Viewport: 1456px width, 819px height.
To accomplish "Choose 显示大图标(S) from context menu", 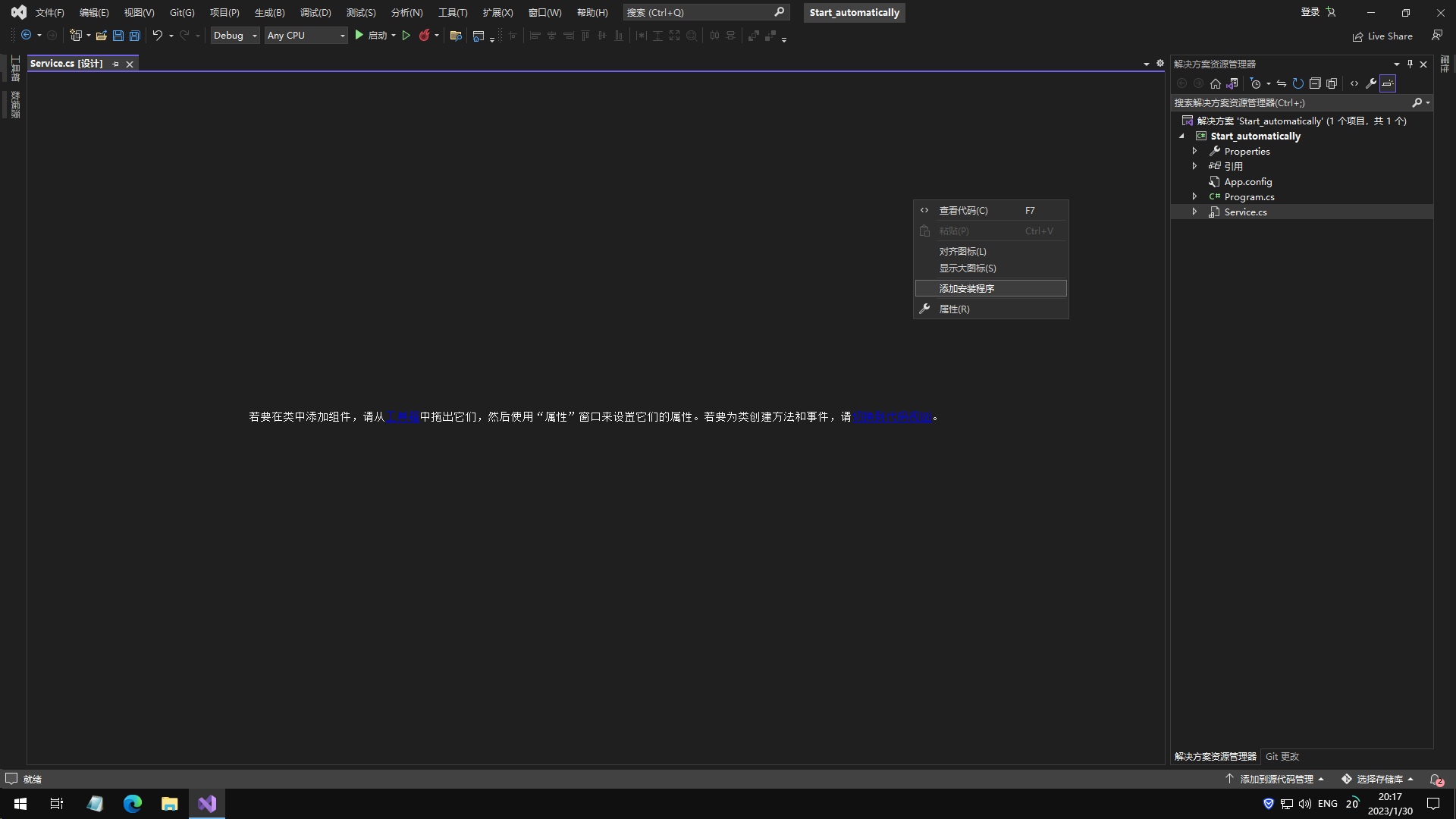I will [x=991, y=268].
